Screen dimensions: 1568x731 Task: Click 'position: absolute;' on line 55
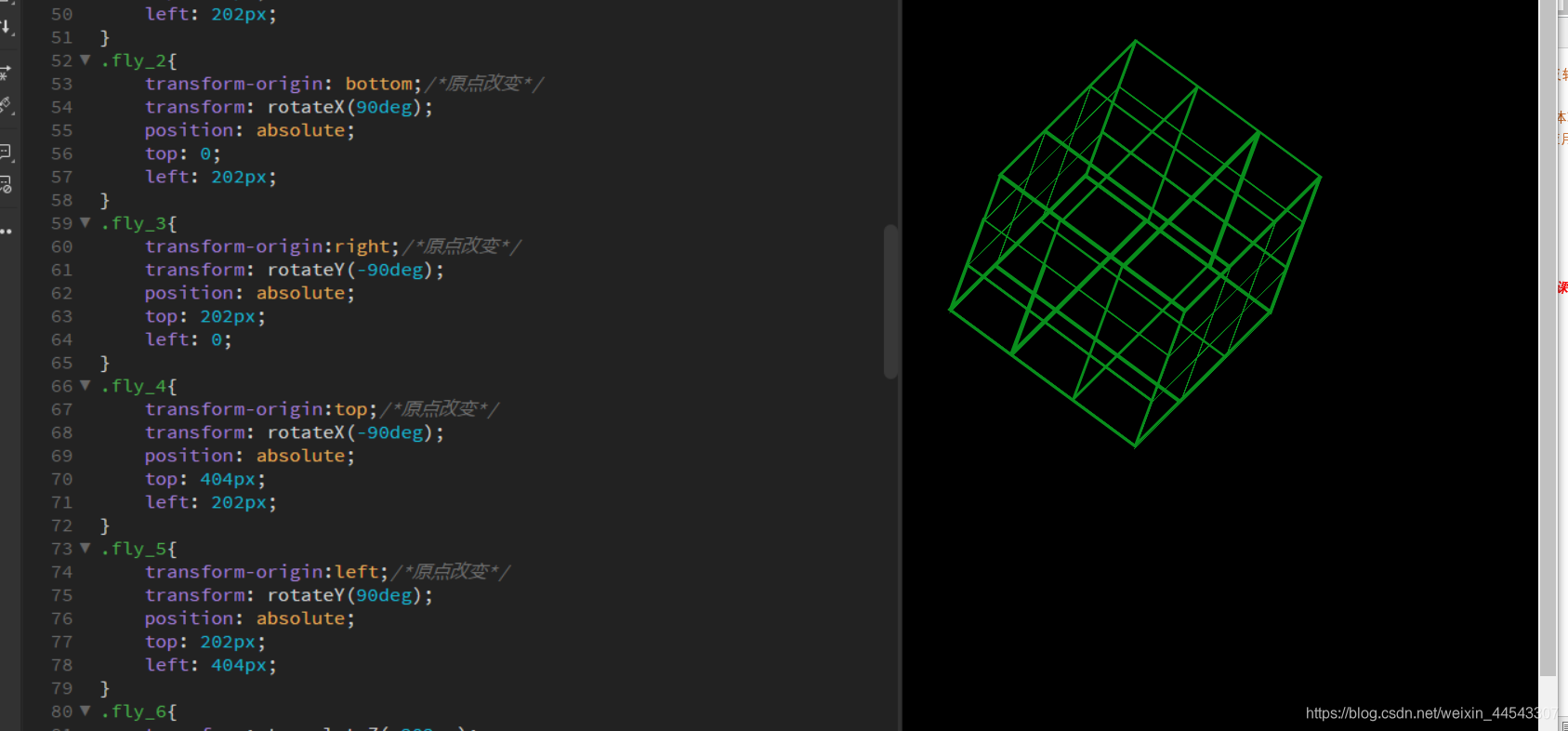point(250,130)
